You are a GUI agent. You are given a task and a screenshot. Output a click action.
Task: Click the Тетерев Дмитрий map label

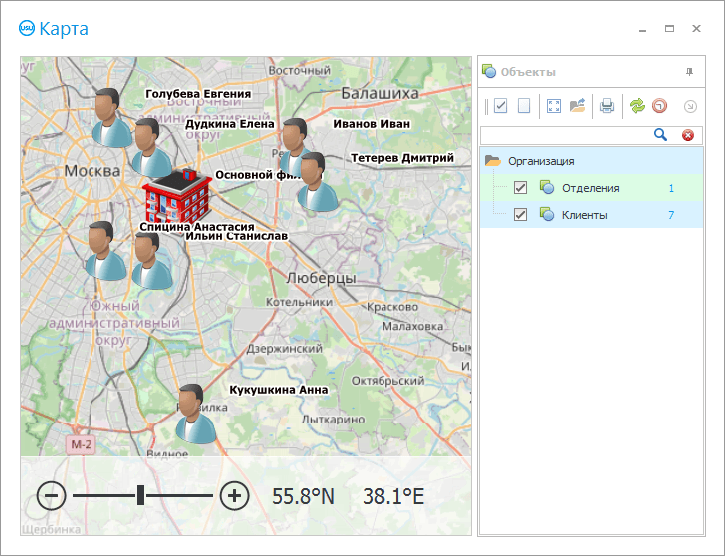402,158
